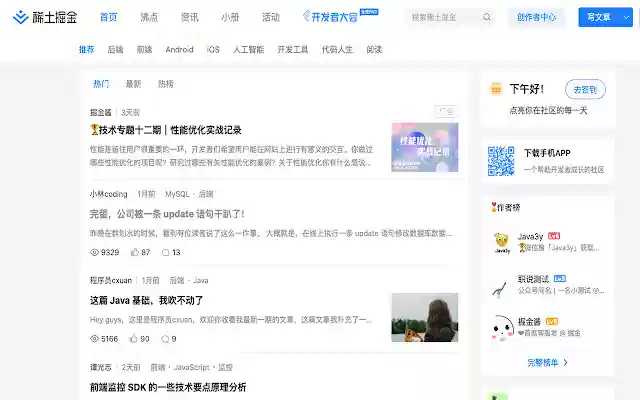Screen dimensions: 640x400
Task: Open article 前端监控 SDK 的一些技术要点原理分析
Action: tap(168, 387)
